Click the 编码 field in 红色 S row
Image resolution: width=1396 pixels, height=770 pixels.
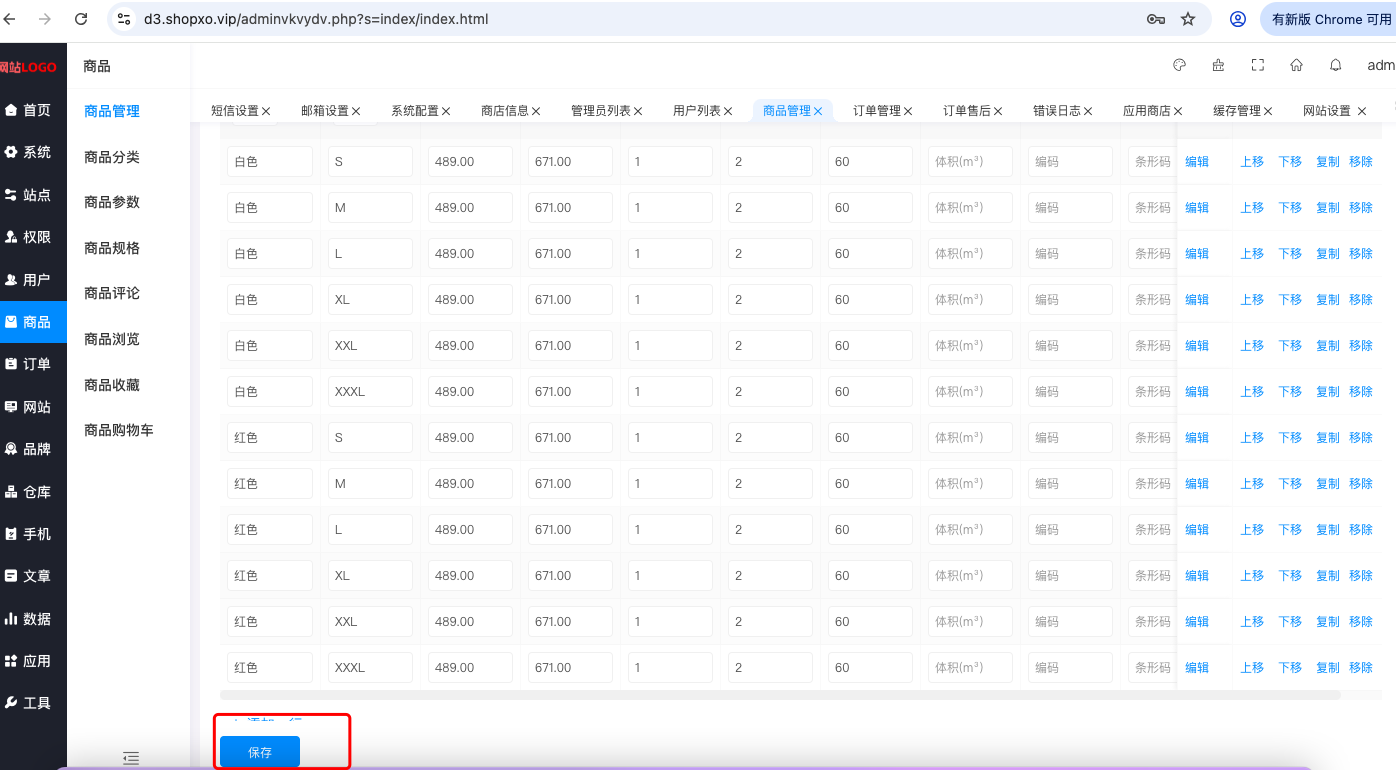[1070, 438]
